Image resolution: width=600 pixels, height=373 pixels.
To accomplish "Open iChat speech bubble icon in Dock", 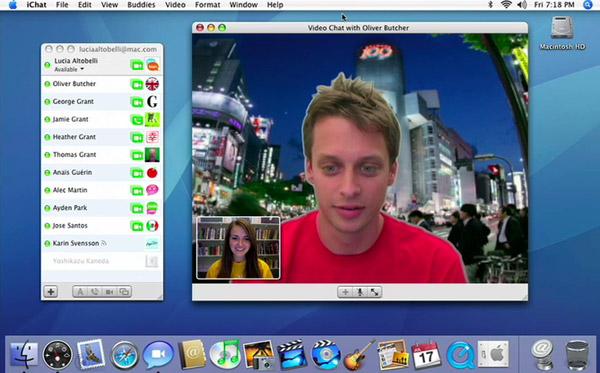I will coord(158,355).
